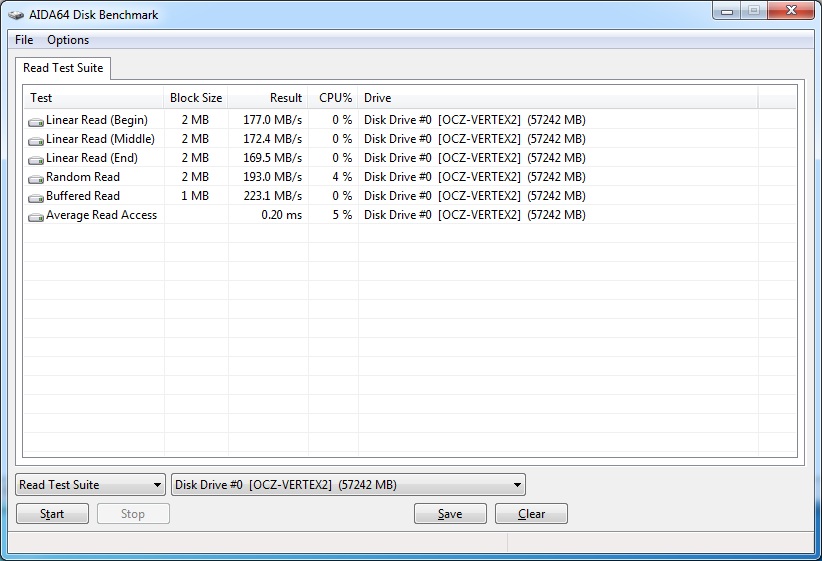Image resolution: width=822 pixels, height=561 pixels.
Task: Open the File menu
Action: (24, 40)
